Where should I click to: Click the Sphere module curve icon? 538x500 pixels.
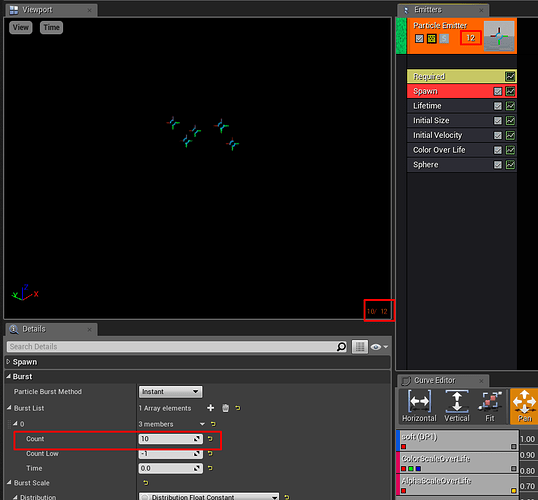(510, 165)
